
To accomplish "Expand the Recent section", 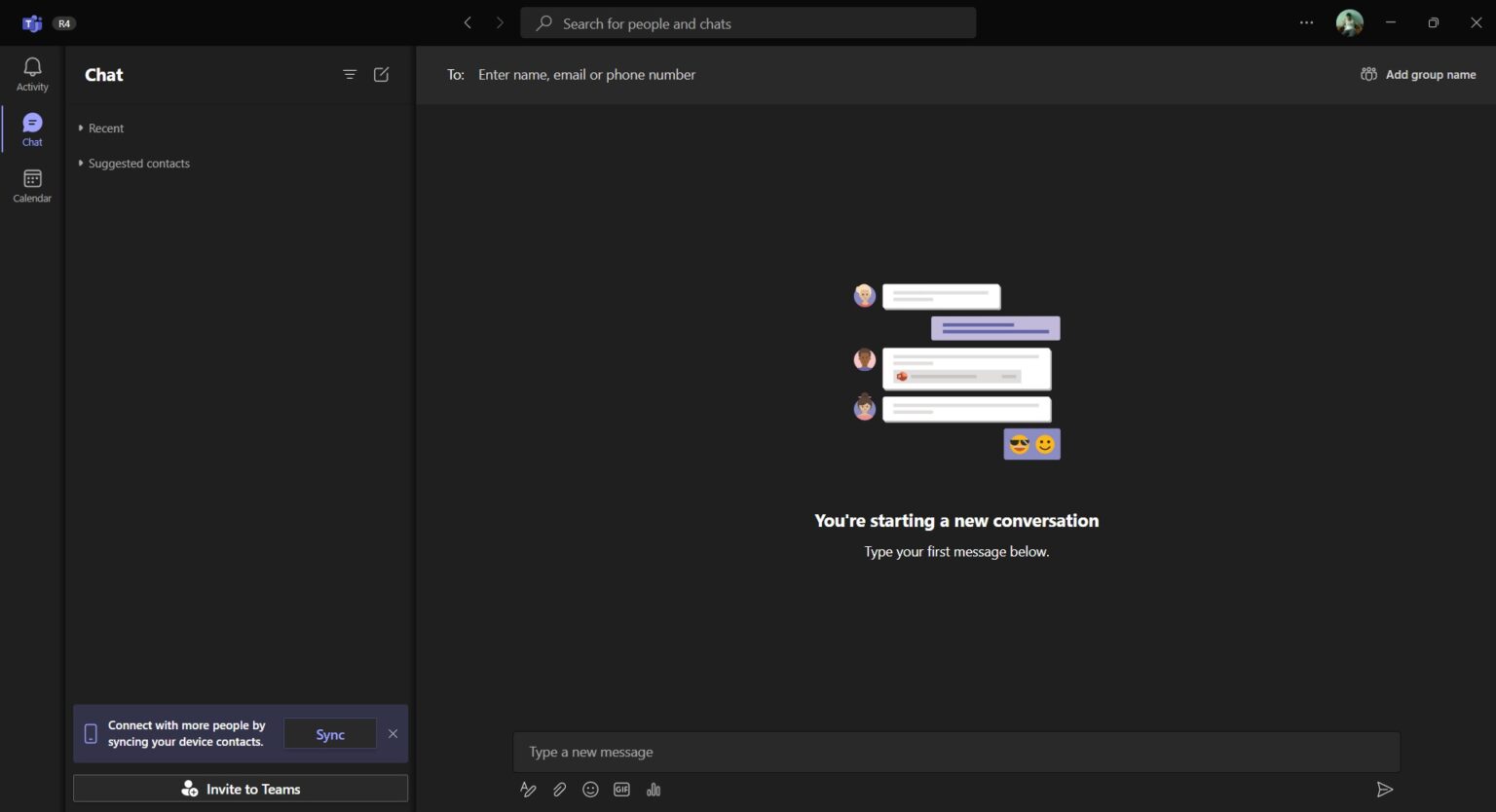I will pyautogui.click(x=100, y=128).
